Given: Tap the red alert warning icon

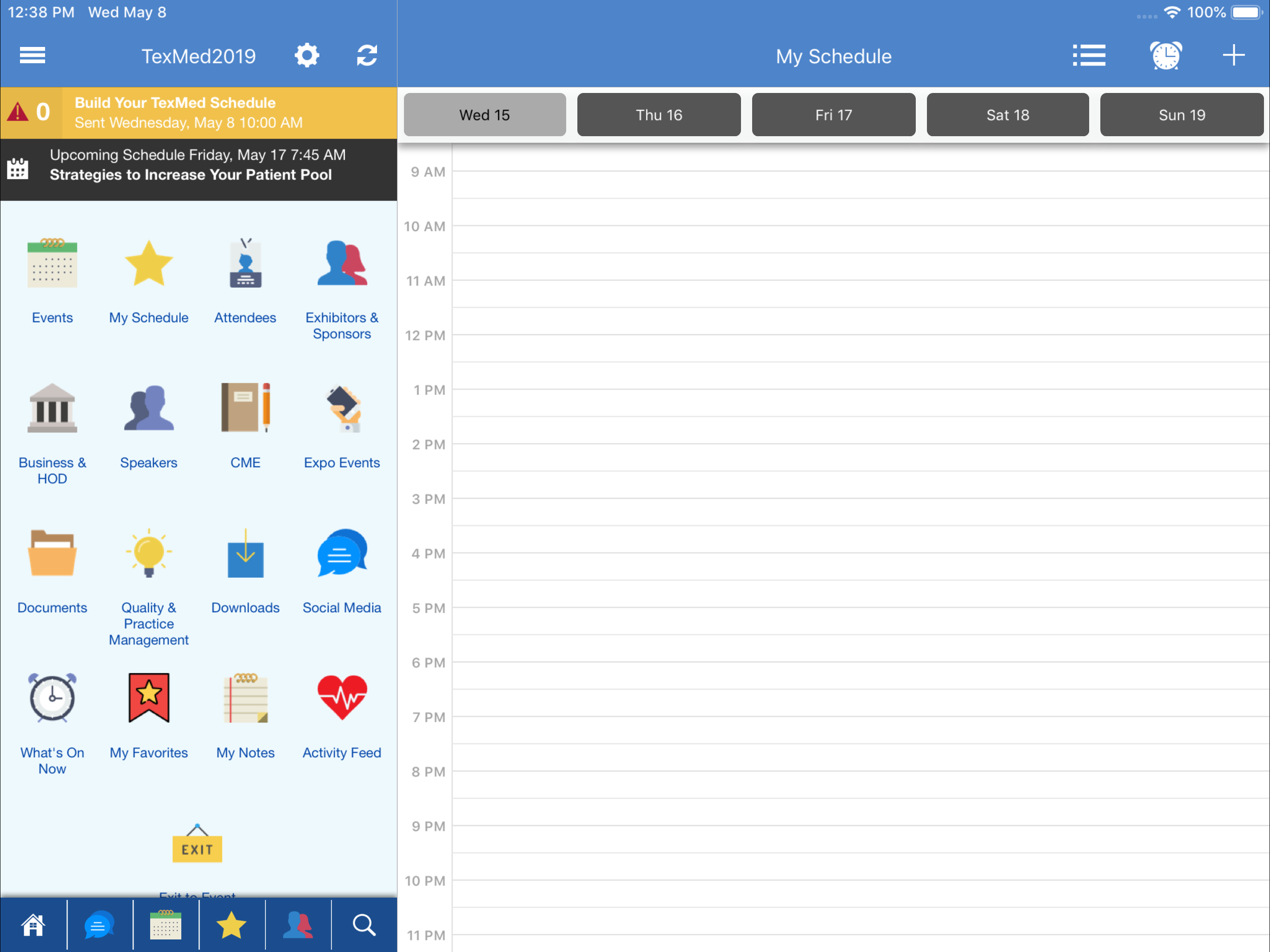Looking at the screenshot, I should tap(18, 112).
